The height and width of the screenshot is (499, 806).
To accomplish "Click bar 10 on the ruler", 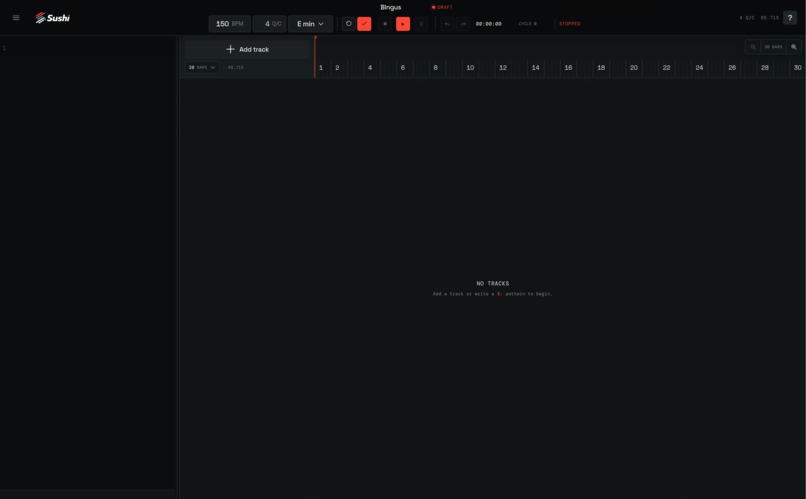I will [470, 67].
